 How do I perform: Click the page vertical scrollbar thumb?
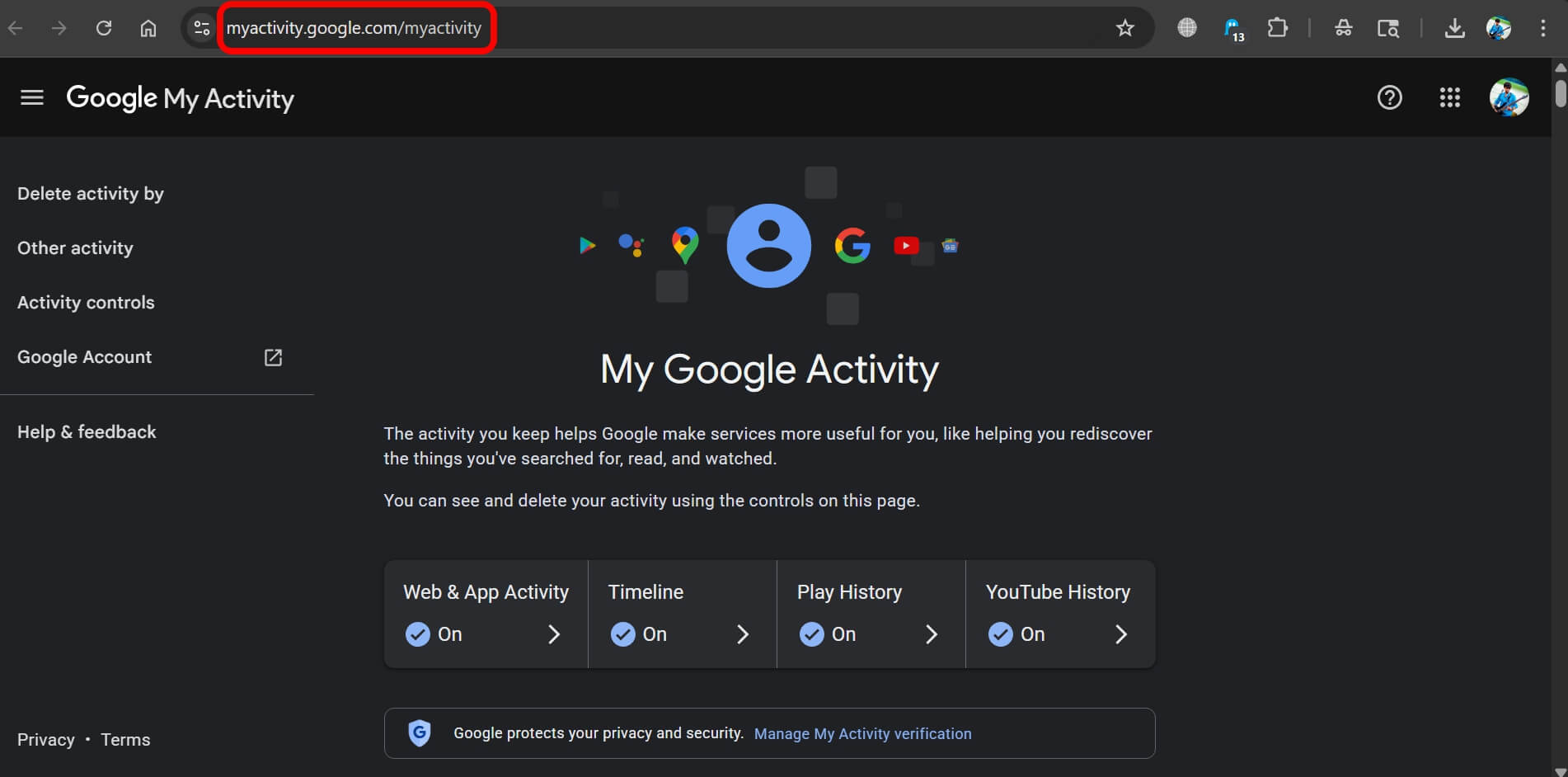pyautogui.click(x=1561, y=92)
